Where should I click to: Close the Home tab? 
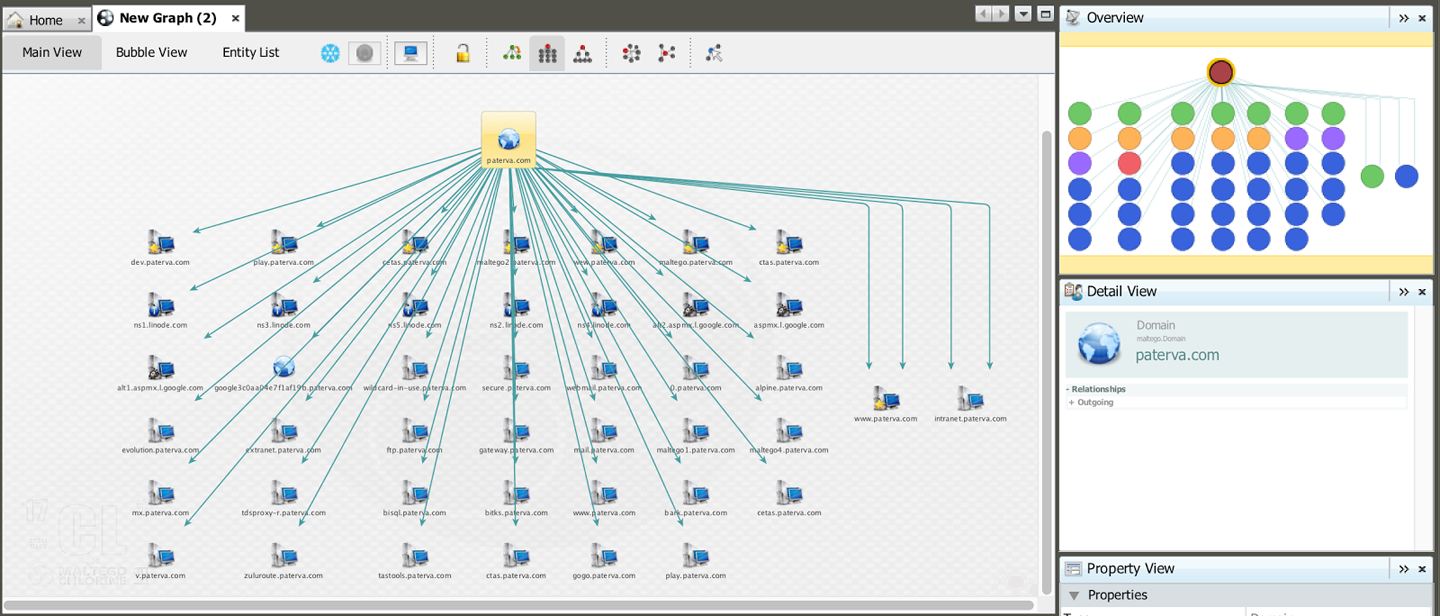(82, 21)
